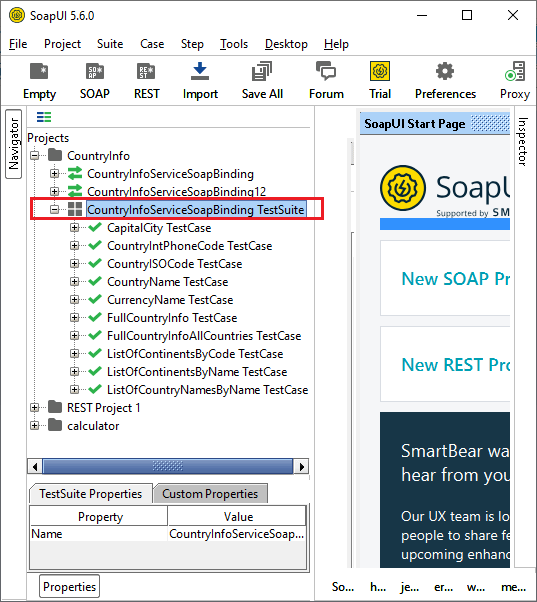Expand the CountryInfoServiceSoapBinding12 node
The width and height of the screenshot is (537, 602).
[x=55, y=191]
